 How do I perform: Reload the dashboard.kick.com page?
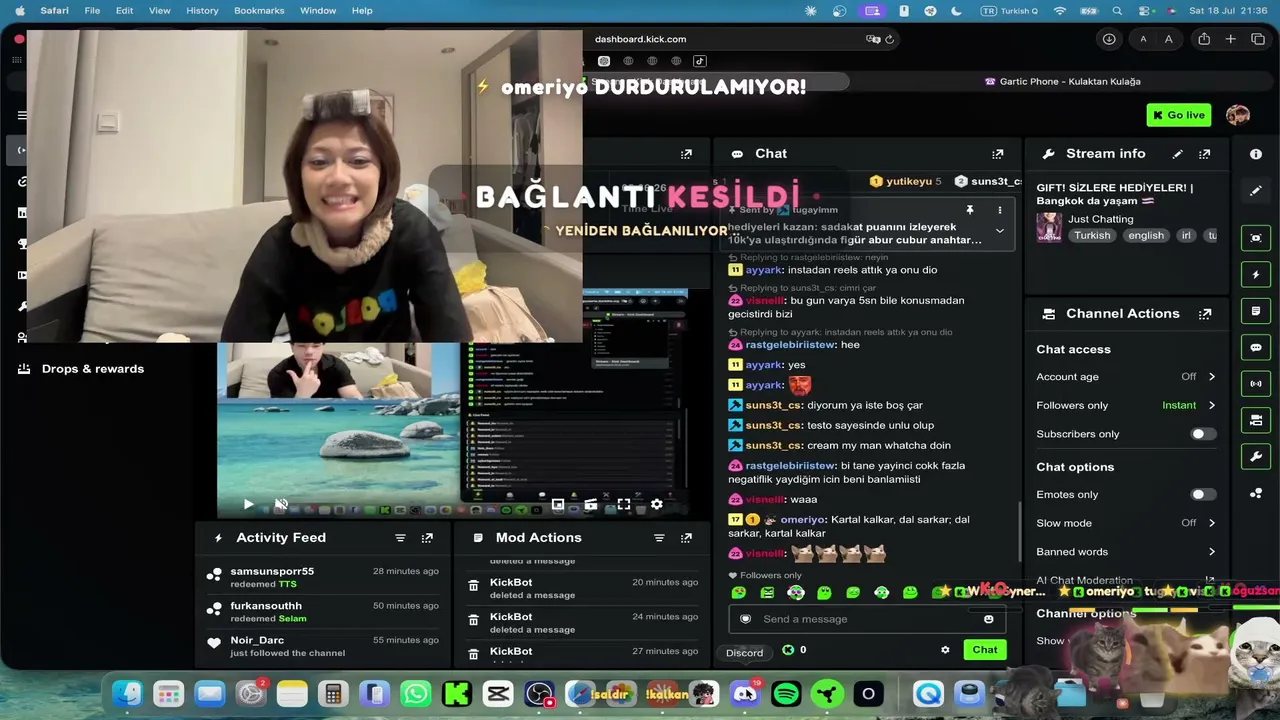point(889,39)
